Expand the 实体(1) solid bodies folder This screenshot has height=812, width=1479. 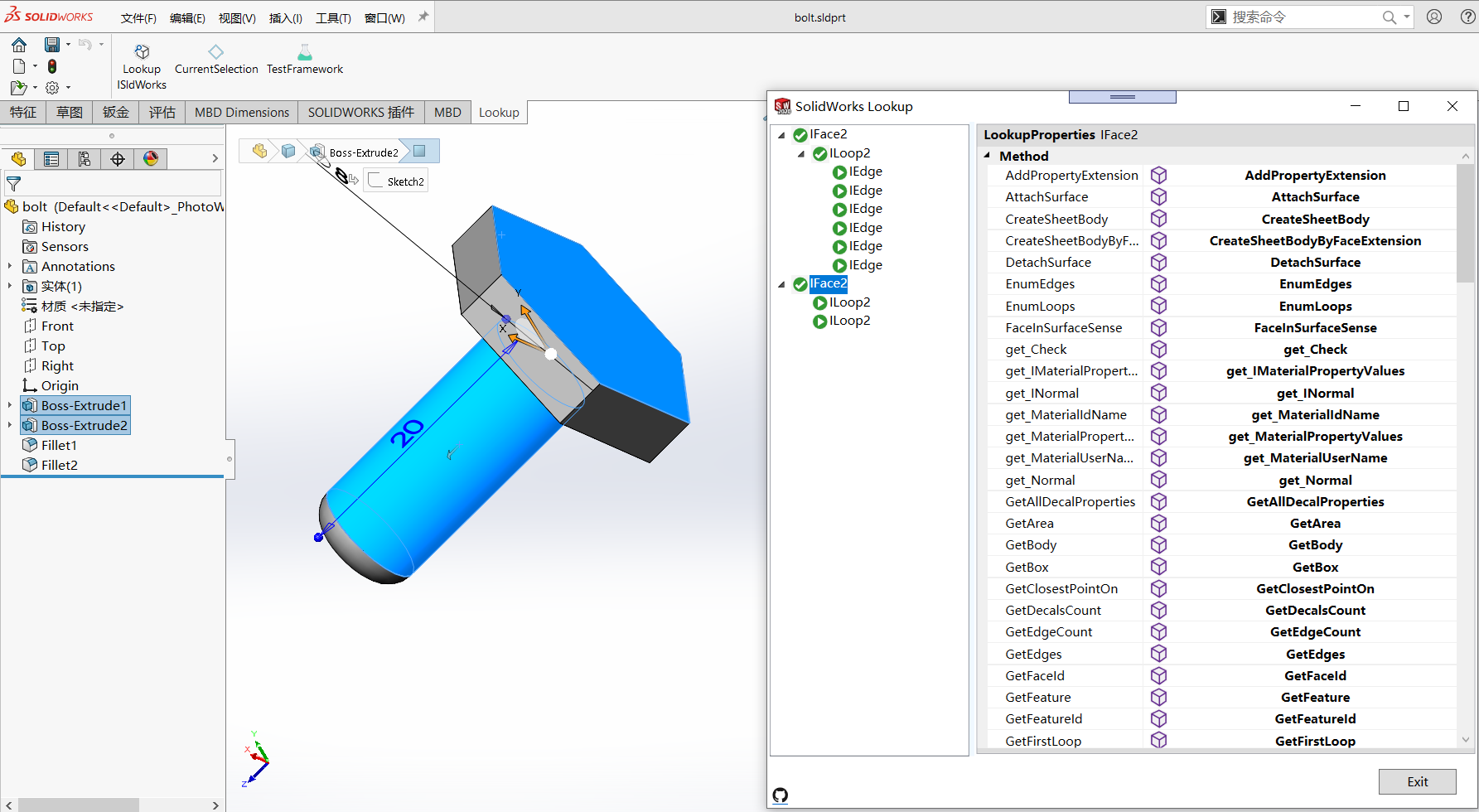point(10,286)
